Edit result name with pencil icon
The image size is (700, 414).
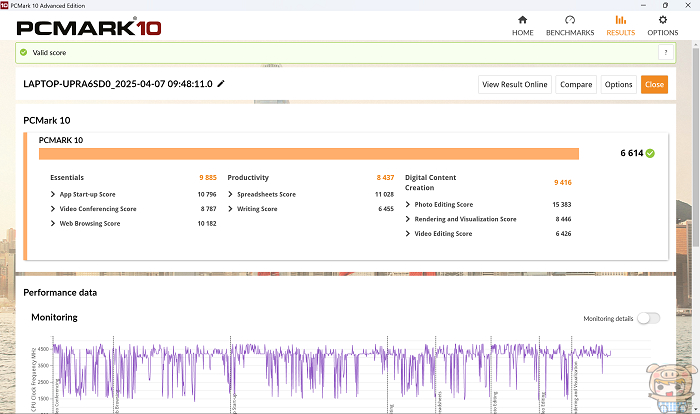(x=221, y=84)
